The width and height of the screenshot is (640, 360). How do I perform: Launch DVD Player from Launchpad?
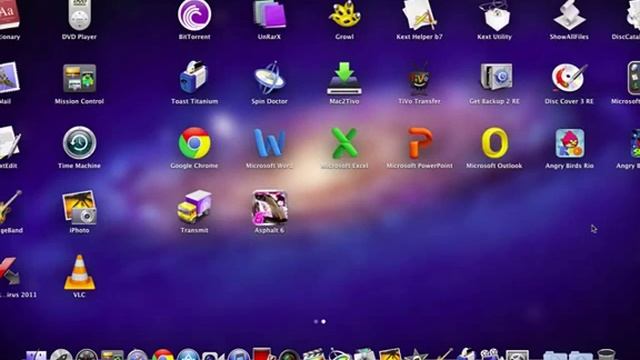point(79,16)
